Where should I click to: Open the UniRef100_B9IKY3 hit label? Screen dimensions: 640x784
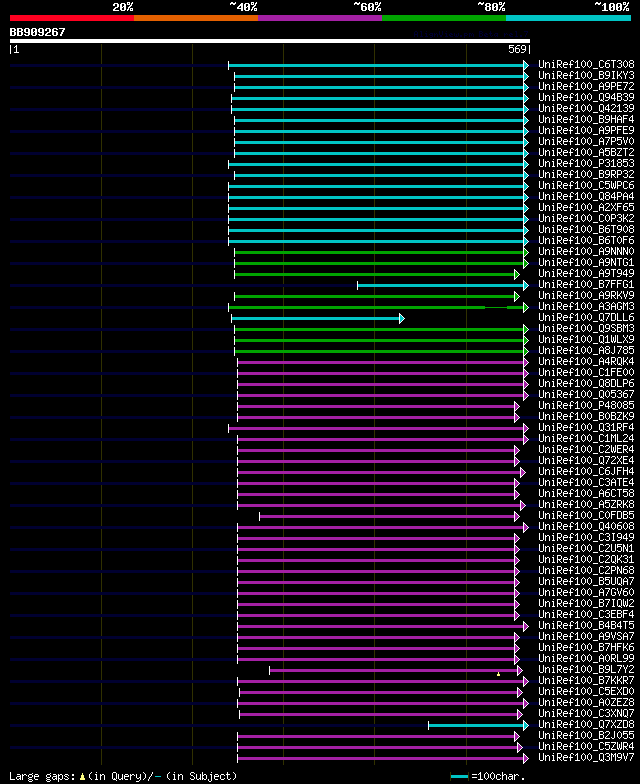[x=586, y=76]
